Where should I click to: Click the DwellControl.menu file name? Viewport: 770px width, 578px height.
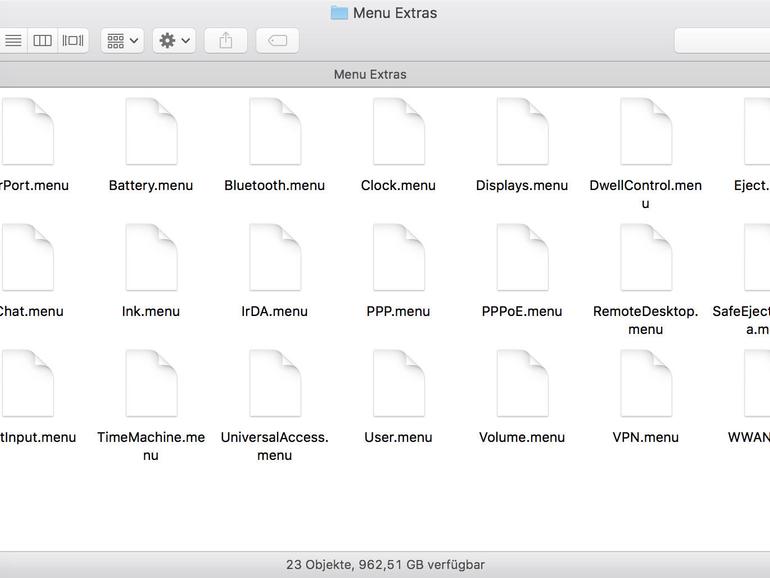click(646, 194)
